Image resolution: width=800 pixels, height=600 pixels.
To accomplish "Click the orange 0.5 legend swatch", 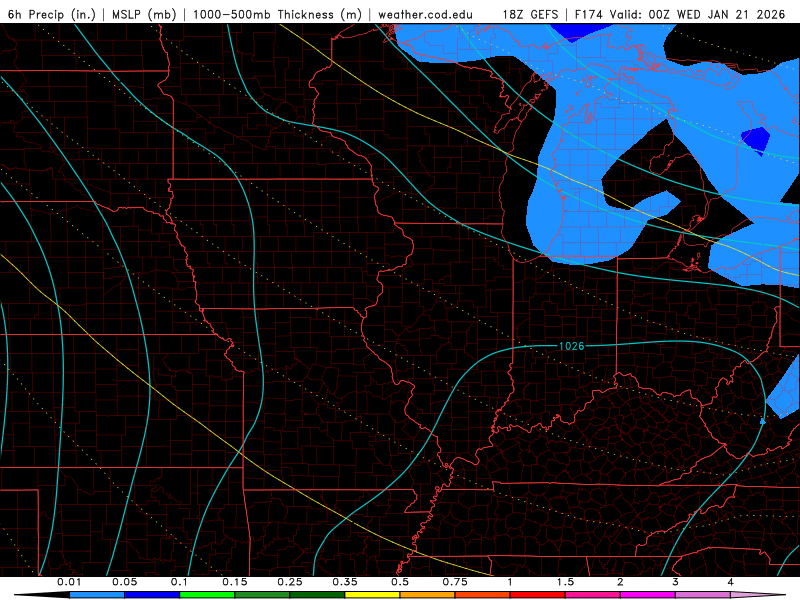I will [428, 595].
